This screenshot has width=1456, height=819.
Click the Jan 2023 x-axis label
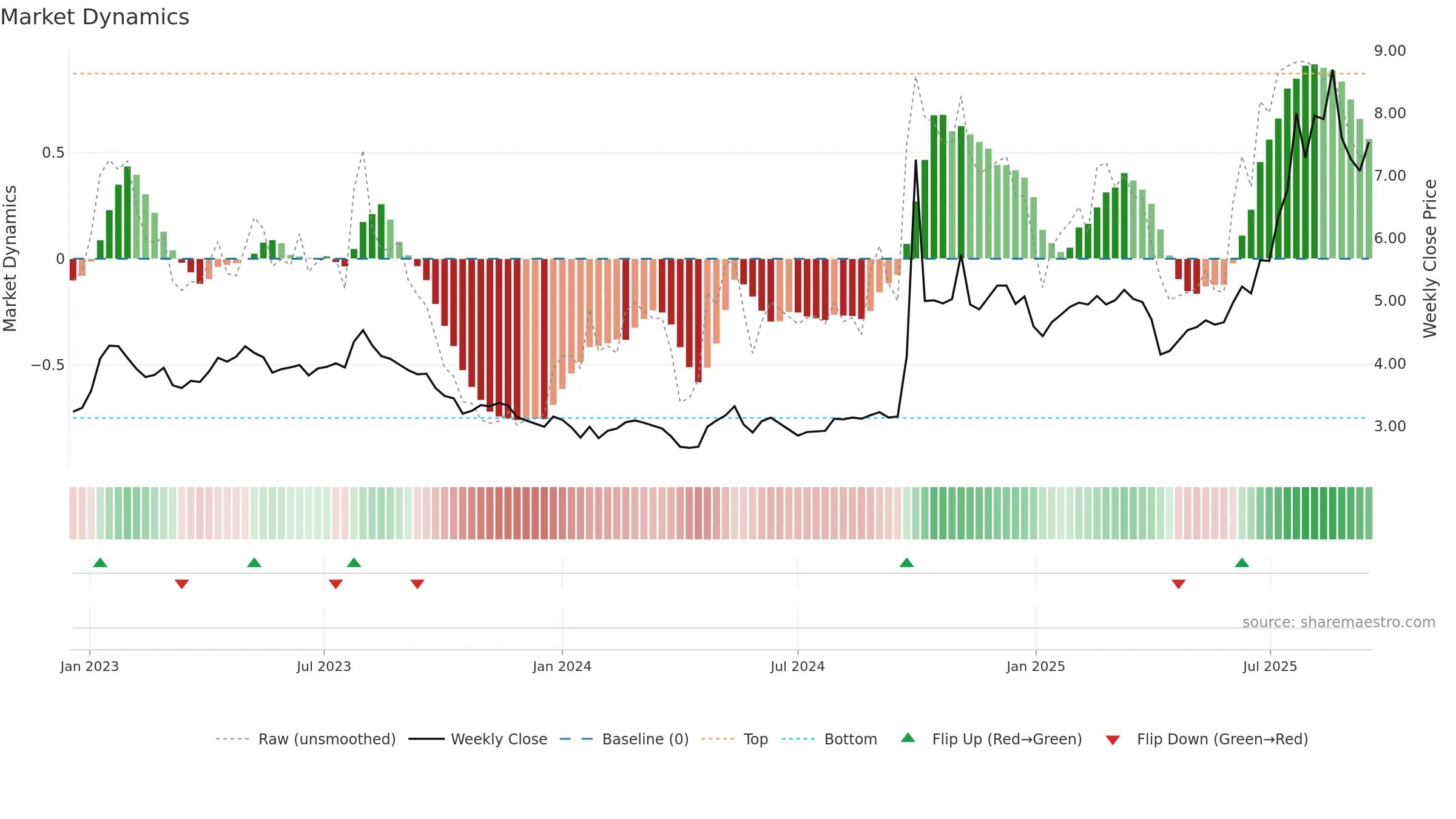click(x=90, y=666)
